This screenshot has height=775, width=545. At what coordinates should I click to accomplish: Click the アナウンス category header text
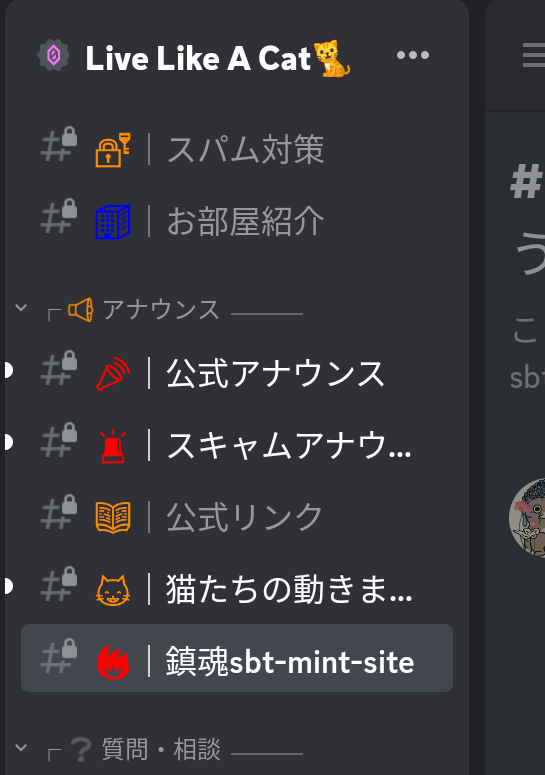(x=161, y=310)
